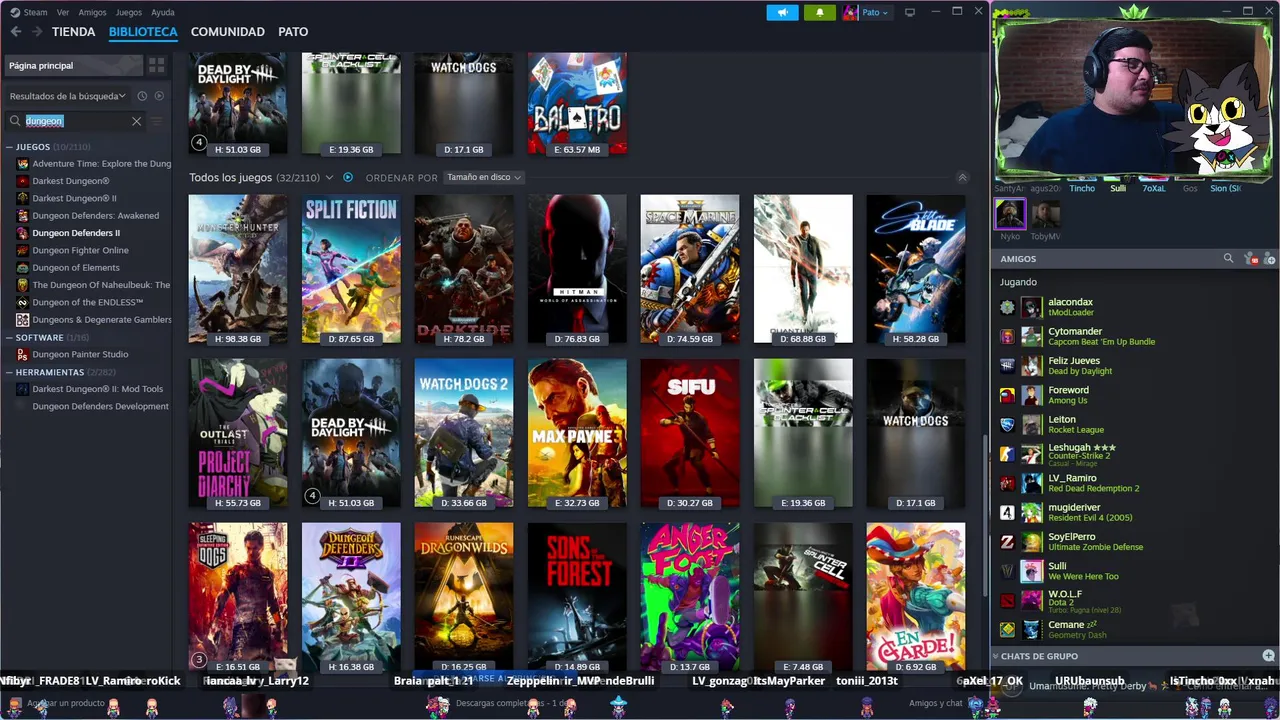The height and width of the screenshot is (720, 1280).
Task: Click W.O.L.F Dota 2 avatar
Action: tap(1031, 600)
